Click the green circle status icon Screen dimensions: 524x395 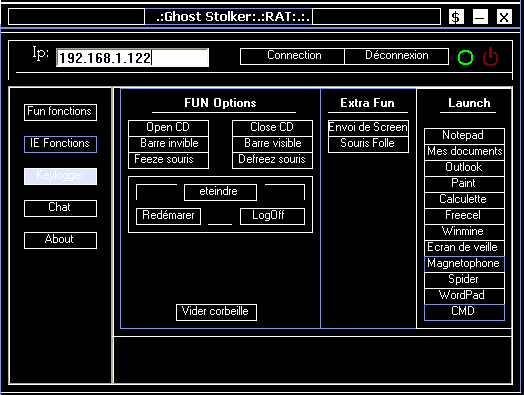tap(466, 57)
